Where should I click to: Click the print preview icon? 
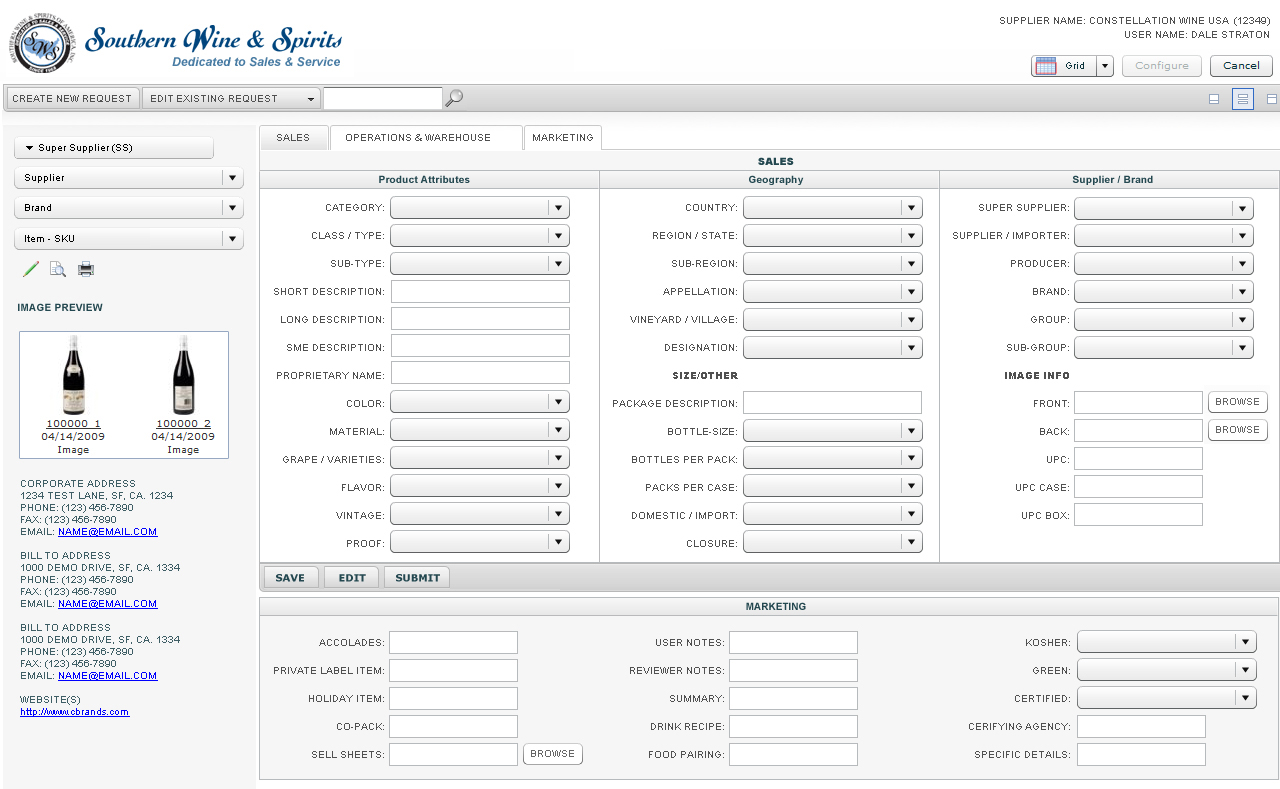pos(58,269)
